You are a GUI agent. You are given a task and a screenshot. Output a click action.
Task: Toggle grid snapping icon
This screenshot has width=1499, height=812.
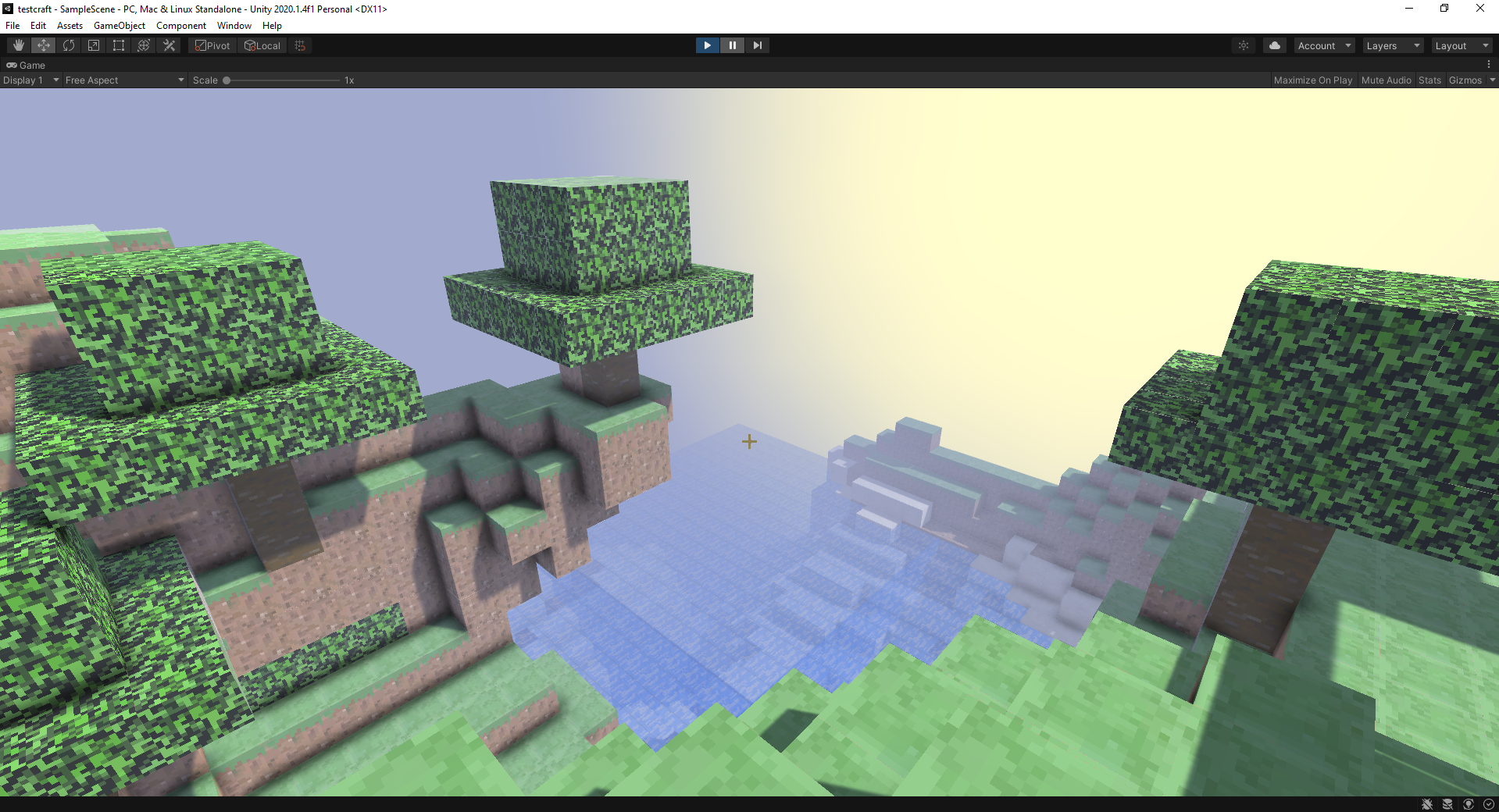point(300,45)
